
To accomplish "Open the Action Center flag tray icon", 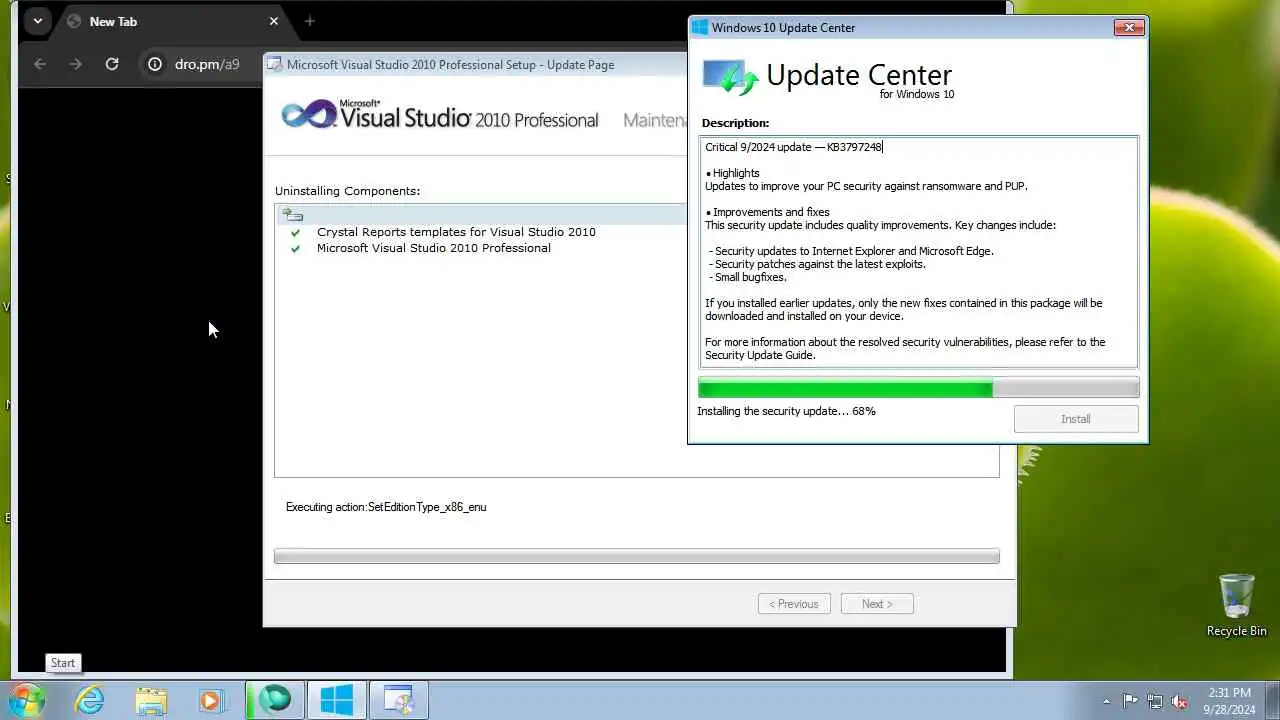I will [x=1130, y=701].
